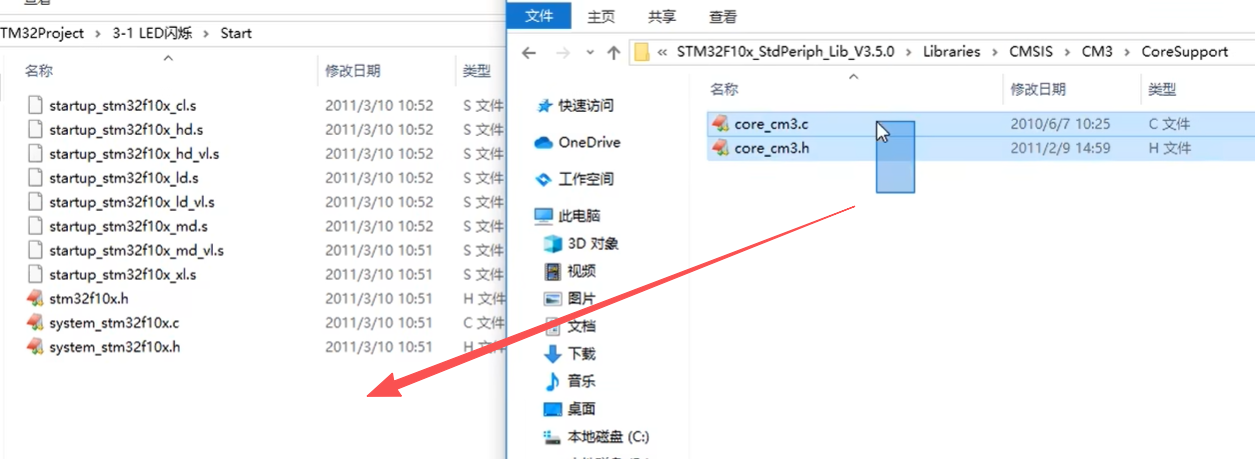Screen dimensions: 1255x459
Task: Click the 此电脑 computer icon
Action: (543, 216)
